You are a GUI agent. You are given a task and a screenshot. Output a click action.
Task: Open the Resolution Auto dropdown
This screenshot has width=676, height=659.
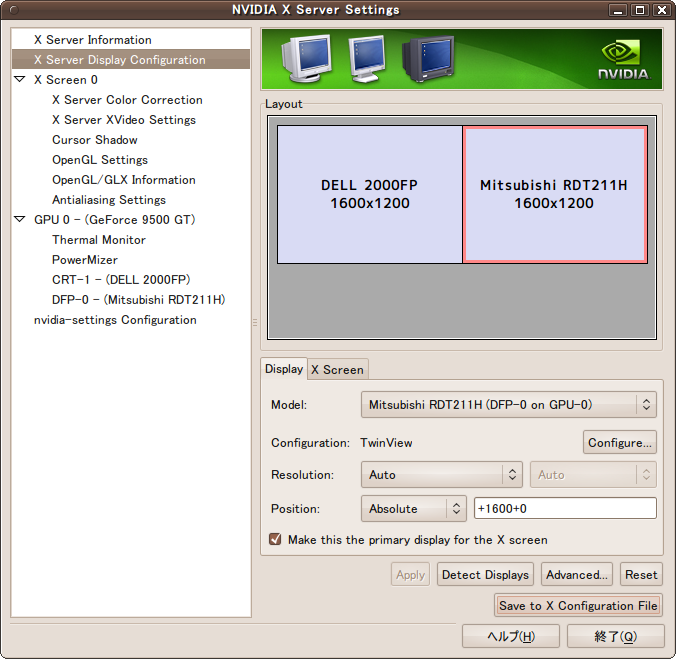click(x=442, y=475)
